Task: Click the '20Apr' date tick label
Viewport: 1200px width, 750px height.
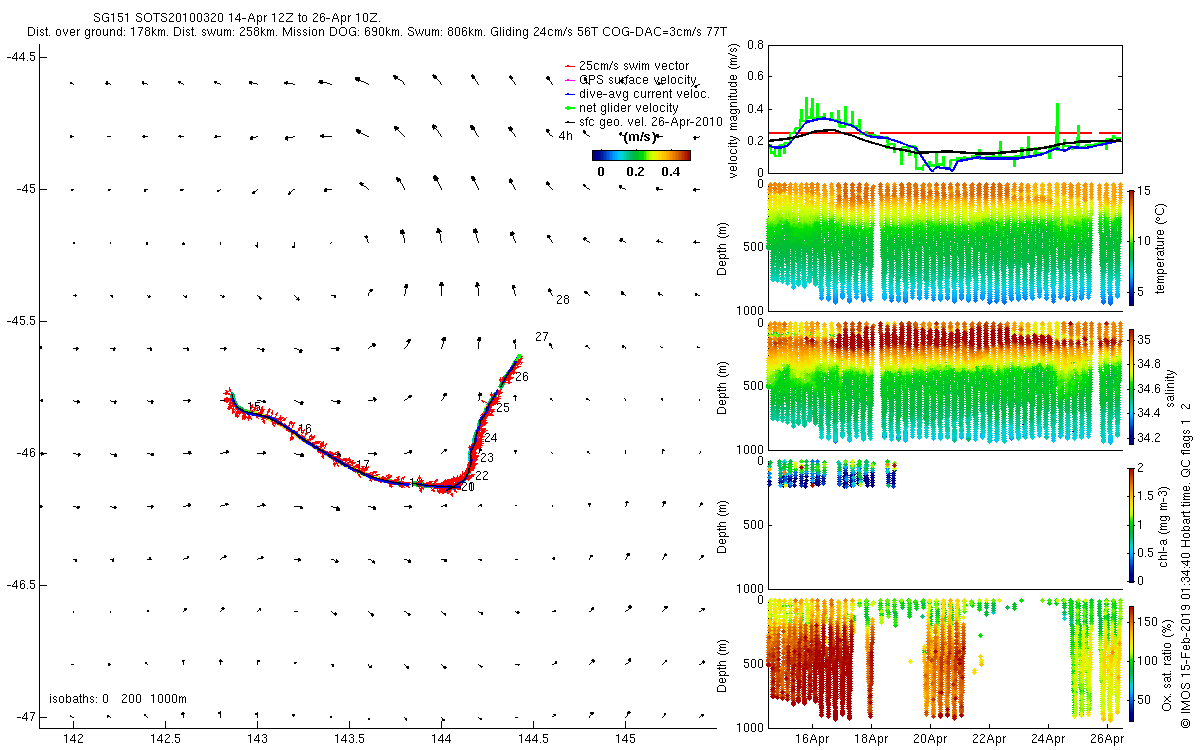Action: [x=930, y=739]
